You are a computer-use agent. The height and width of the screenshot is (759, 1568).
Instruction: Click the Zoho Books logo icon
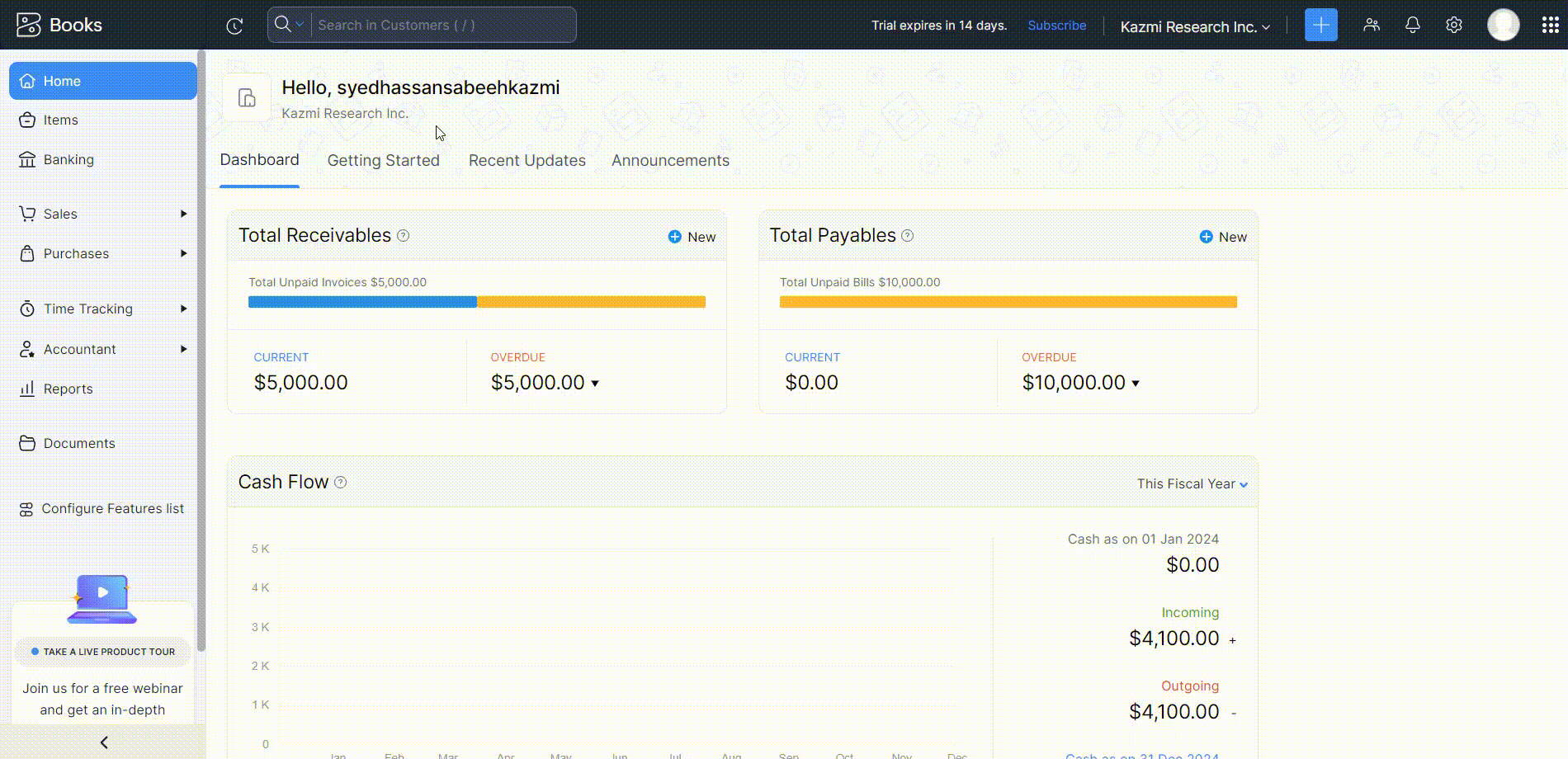click(x=28, y=25)
